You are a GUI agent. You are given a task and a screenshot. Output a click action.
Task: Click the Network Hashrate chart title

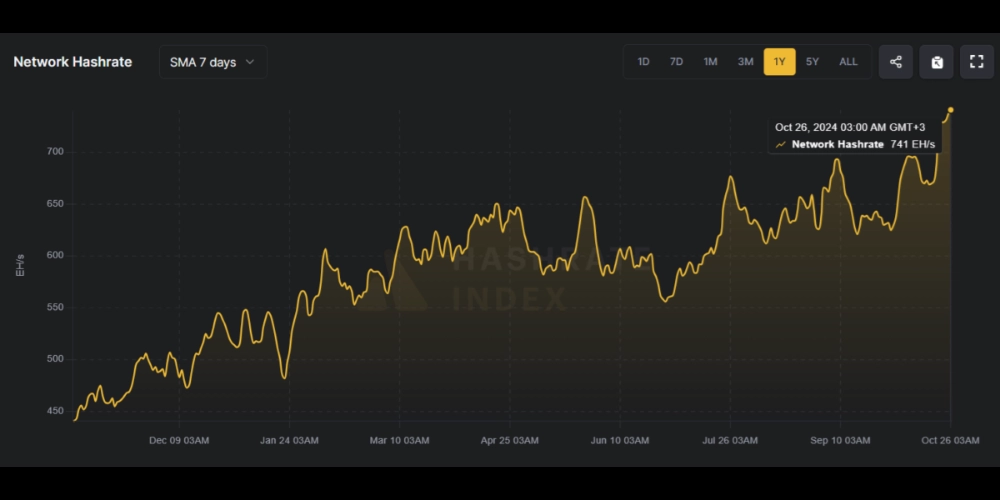(x=73, y=62)
